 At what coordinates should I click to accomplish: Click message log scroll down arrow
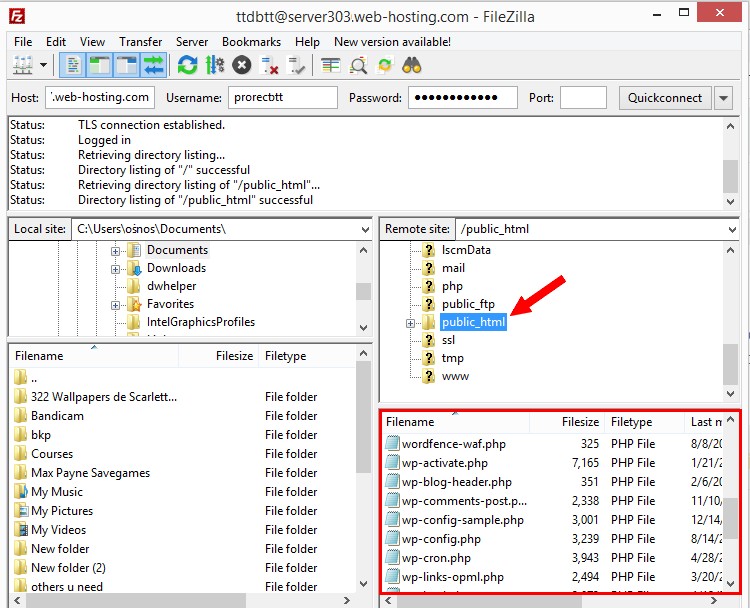coord(730,201)
